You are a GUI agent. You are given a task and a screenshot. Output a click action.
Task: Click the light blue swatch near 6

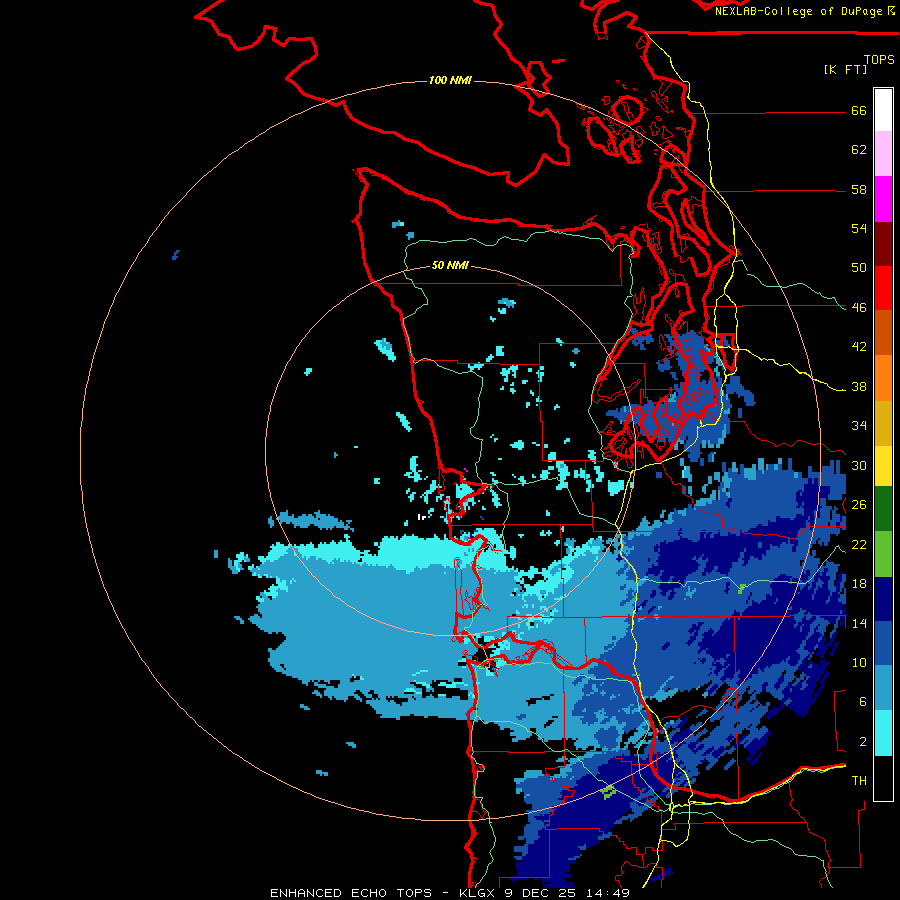(x=883, y=688)
